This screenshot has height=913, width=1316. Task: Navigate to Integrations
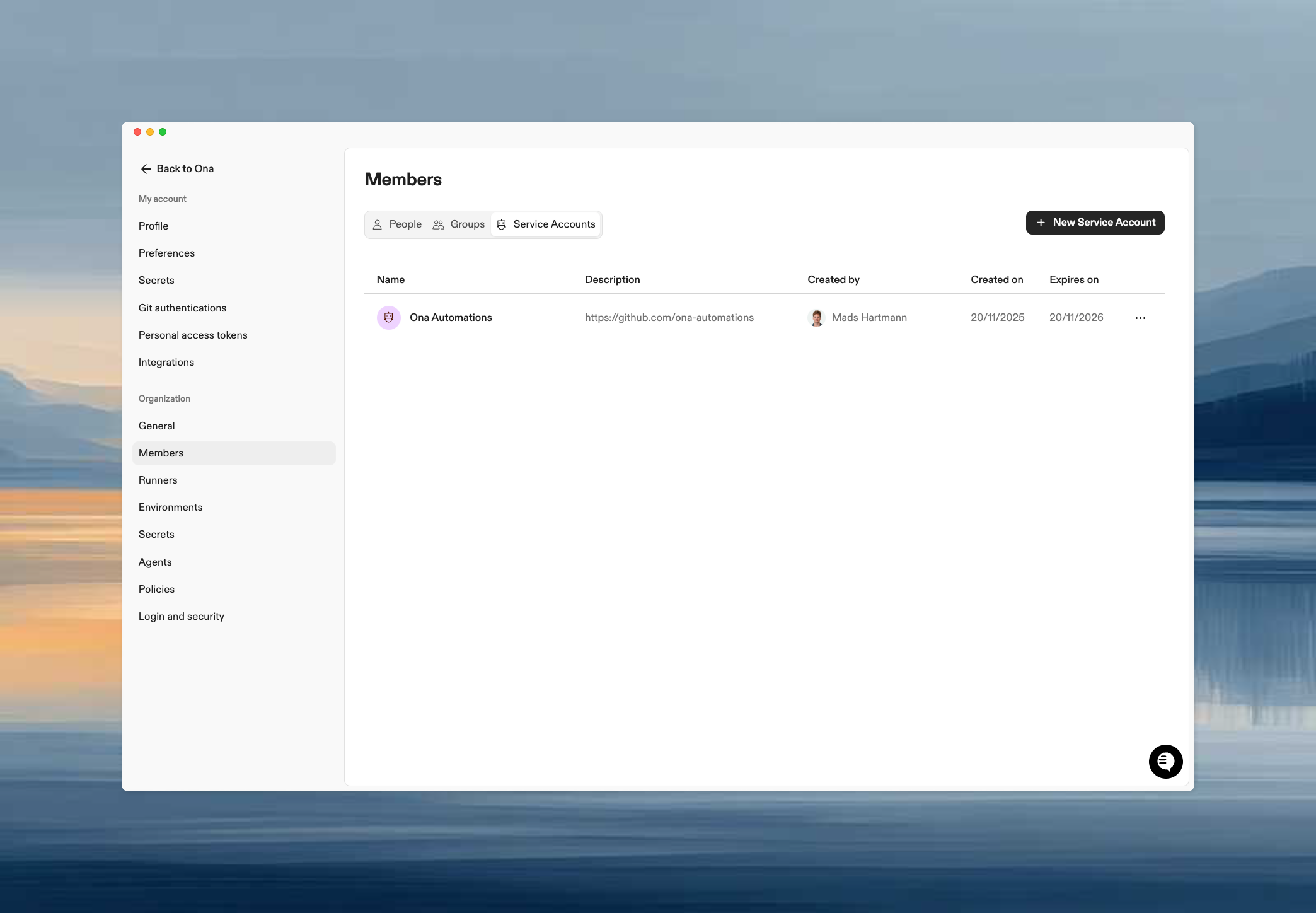(166, 362)
